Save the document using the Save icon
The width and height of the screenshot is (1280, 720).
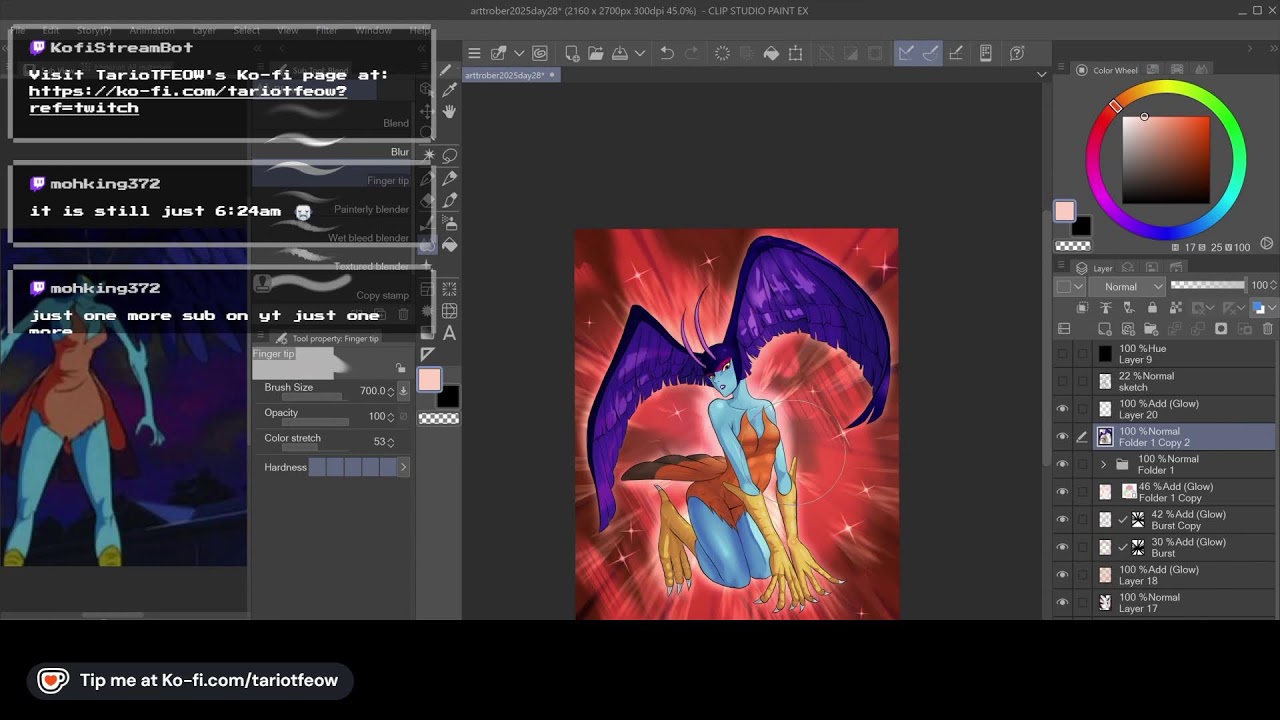pos(619,53)
